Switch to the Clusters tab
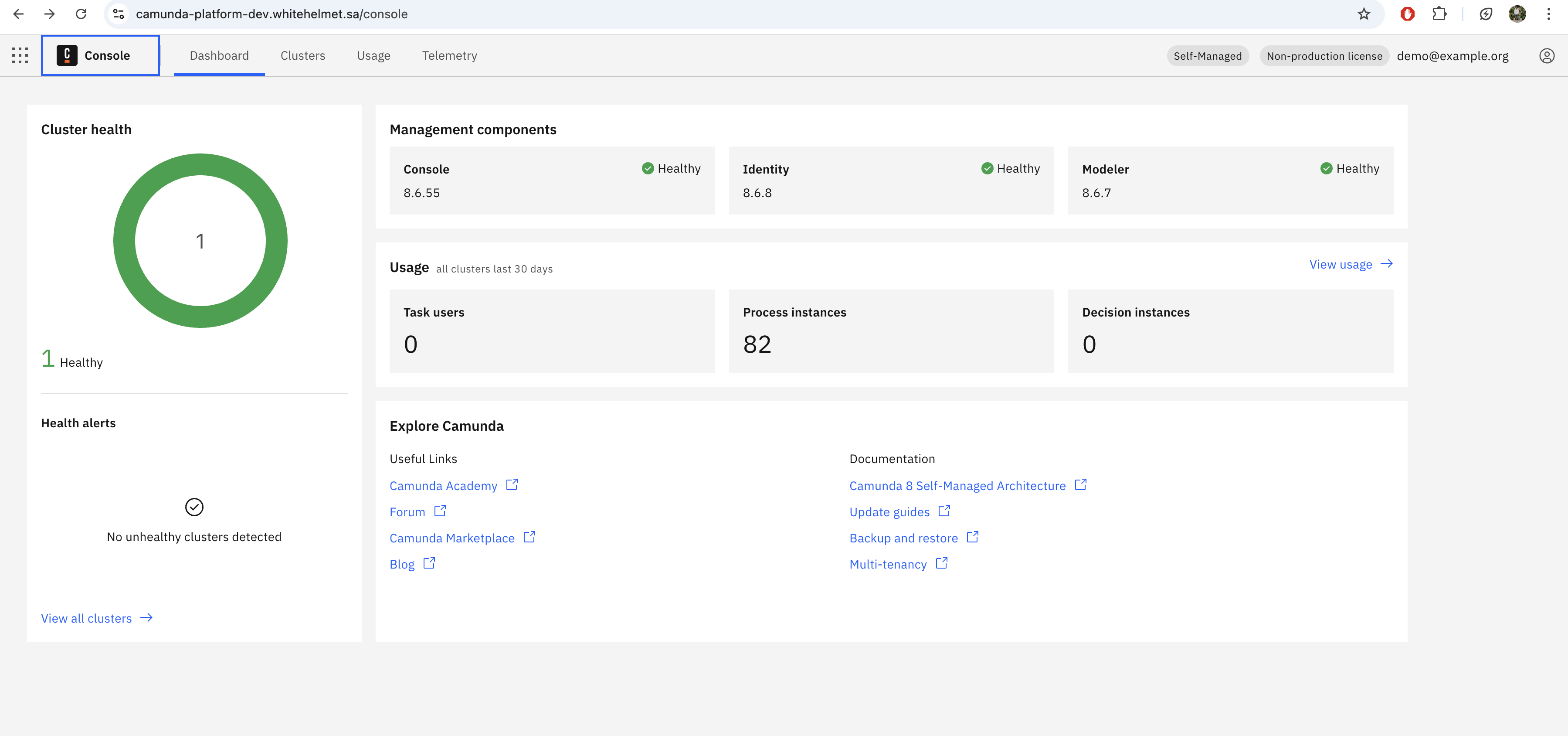The width and height of the screenshot is (1568, 736). coord(302,55)
